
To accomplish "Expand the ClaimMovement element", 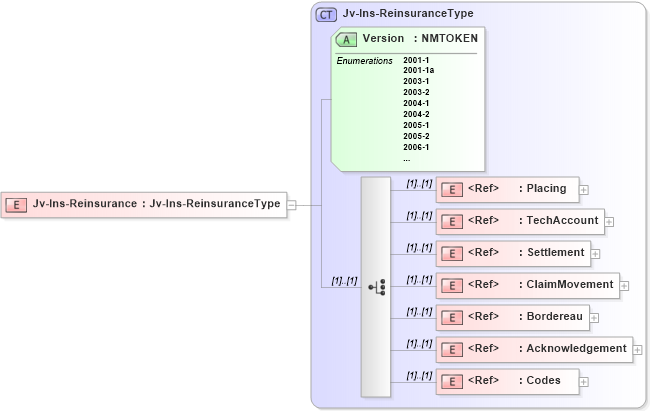I will pos(624,286).
